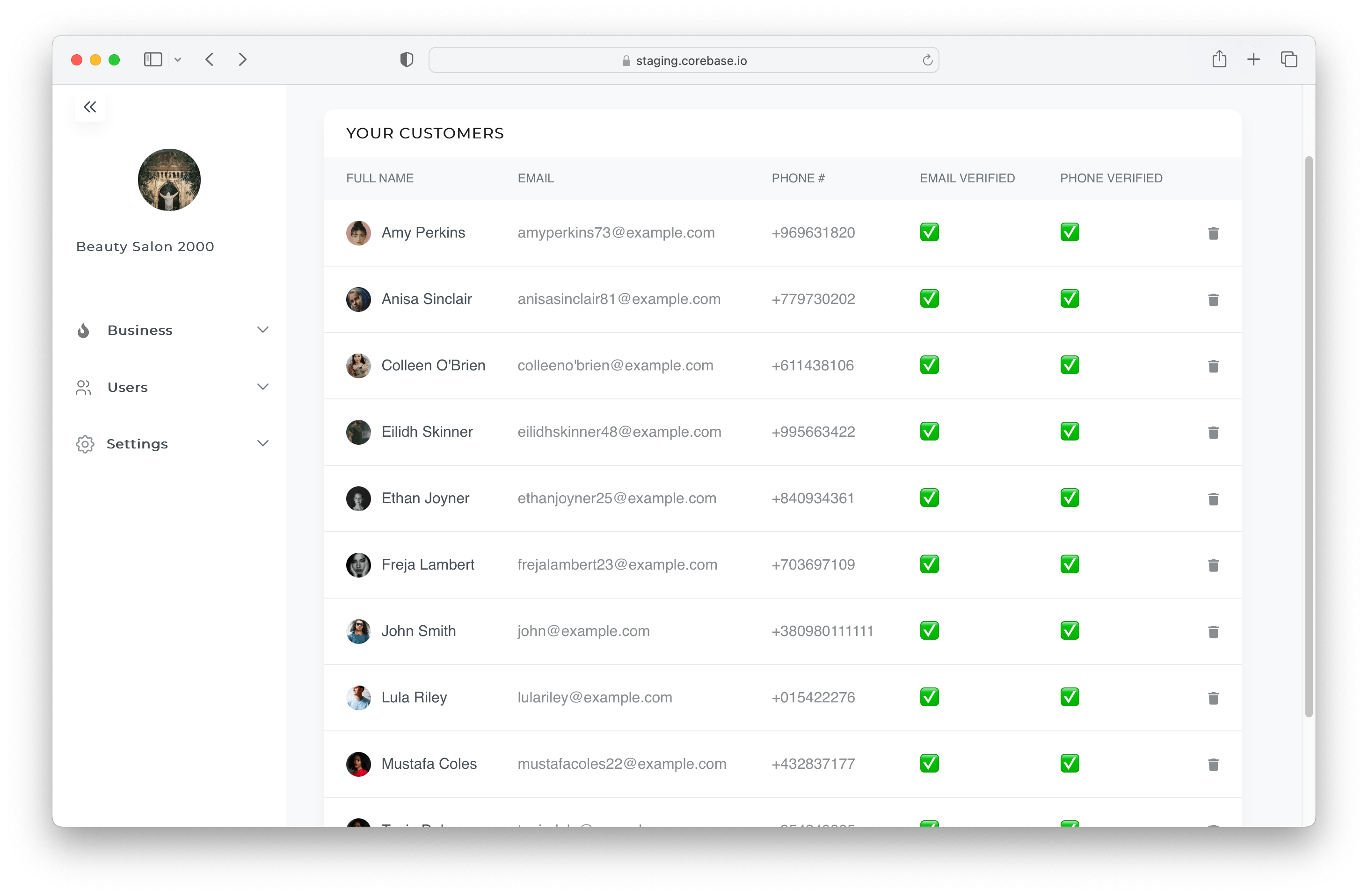Click email anisasinclair81@example.com
Viewport: 1368px width, 896px height.
coord(619,299)
